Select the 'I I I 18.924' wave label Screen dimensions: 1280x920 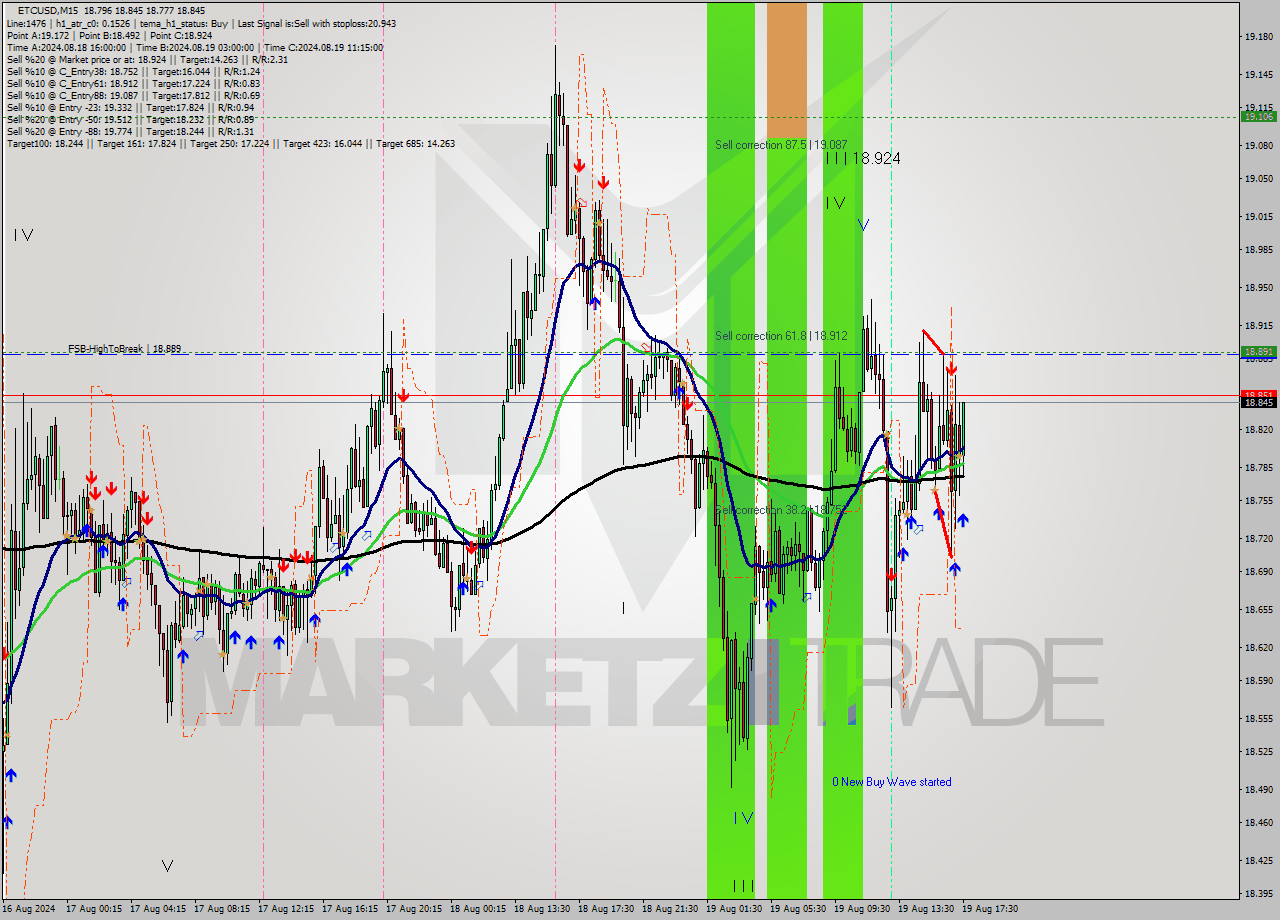863,158
